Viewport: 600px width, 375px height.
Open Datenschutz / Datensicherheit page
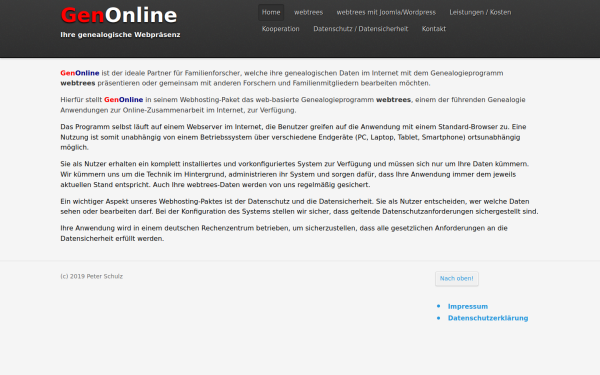[360, 29]
